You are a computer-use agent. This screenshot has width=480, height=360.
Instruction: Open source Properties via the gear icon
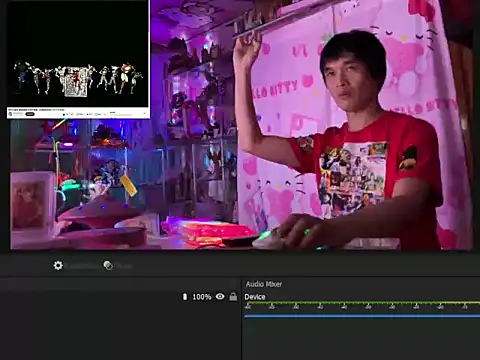[x=58, y=265]
